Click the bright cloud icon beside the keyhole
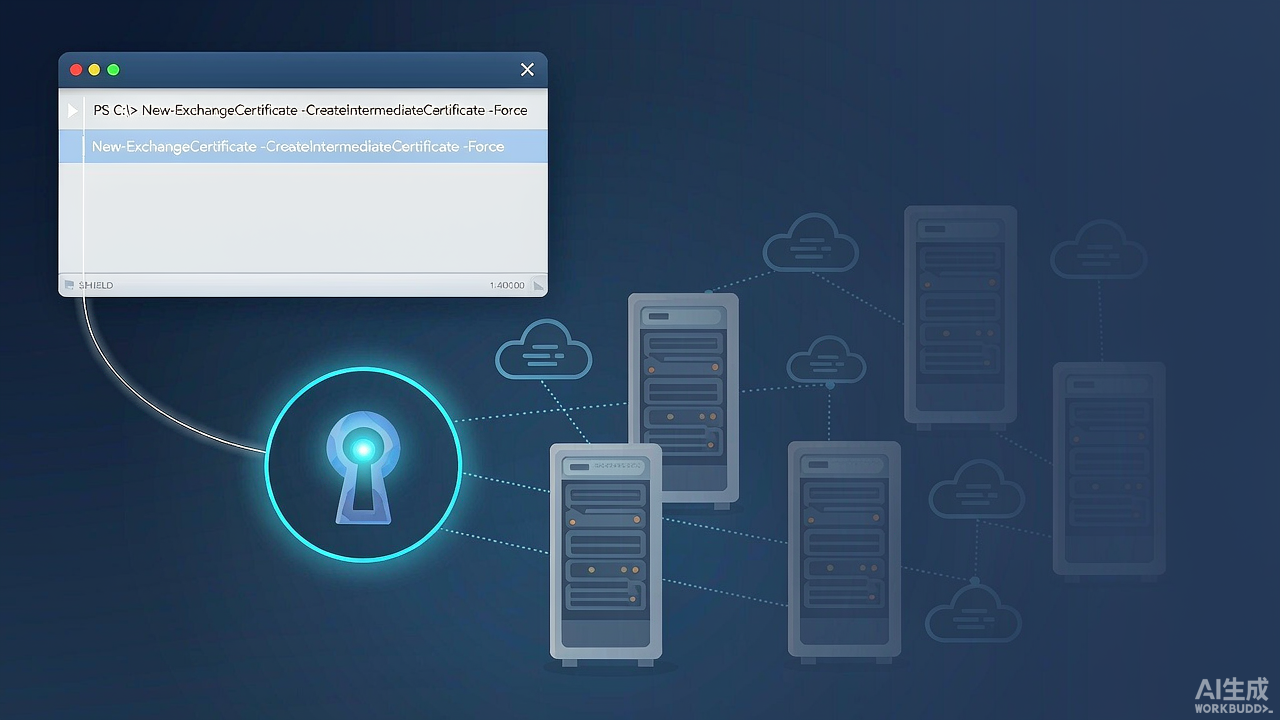The height and width of the screenshot is (720, 1280). (x=544, y=350)
